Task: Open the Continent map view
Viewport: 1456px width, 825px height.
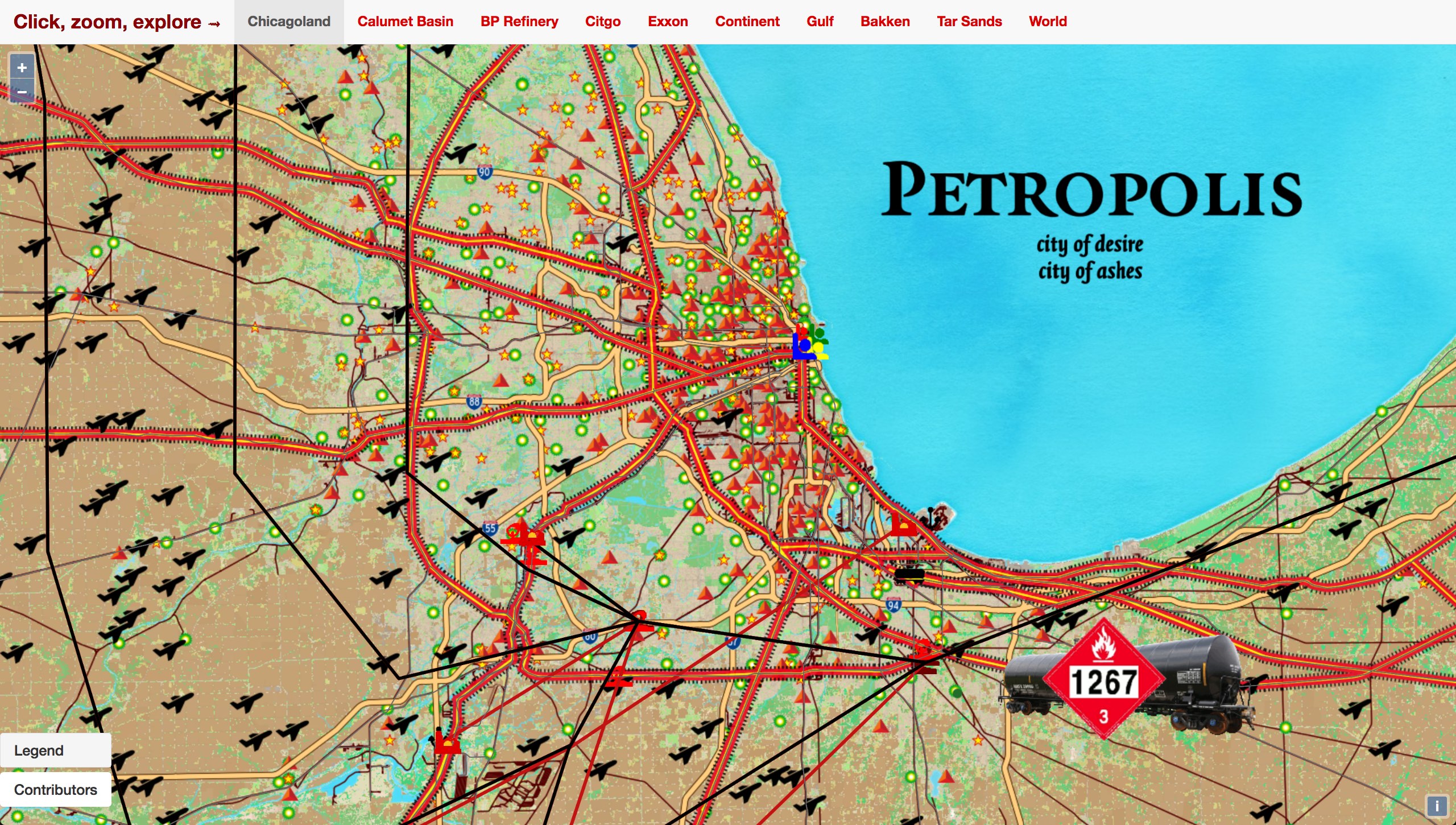Action: click(747, 22)
